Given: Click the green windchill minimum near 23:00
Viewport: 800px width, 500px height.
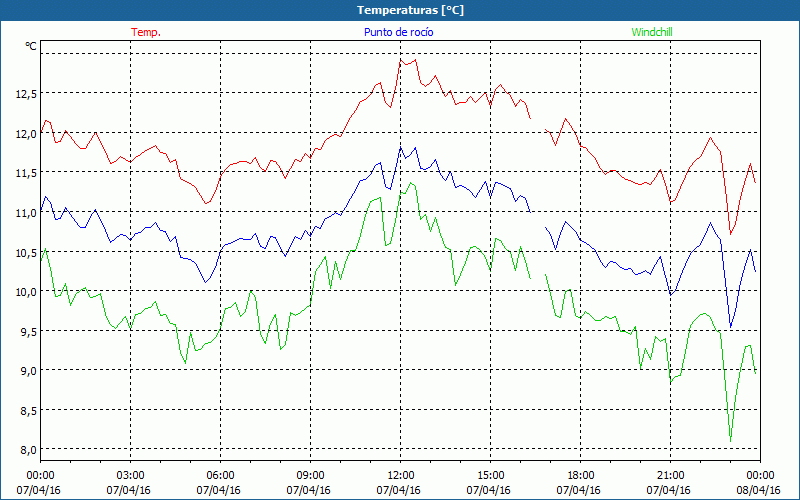Looking at the screenshot, I should (731, 441).
